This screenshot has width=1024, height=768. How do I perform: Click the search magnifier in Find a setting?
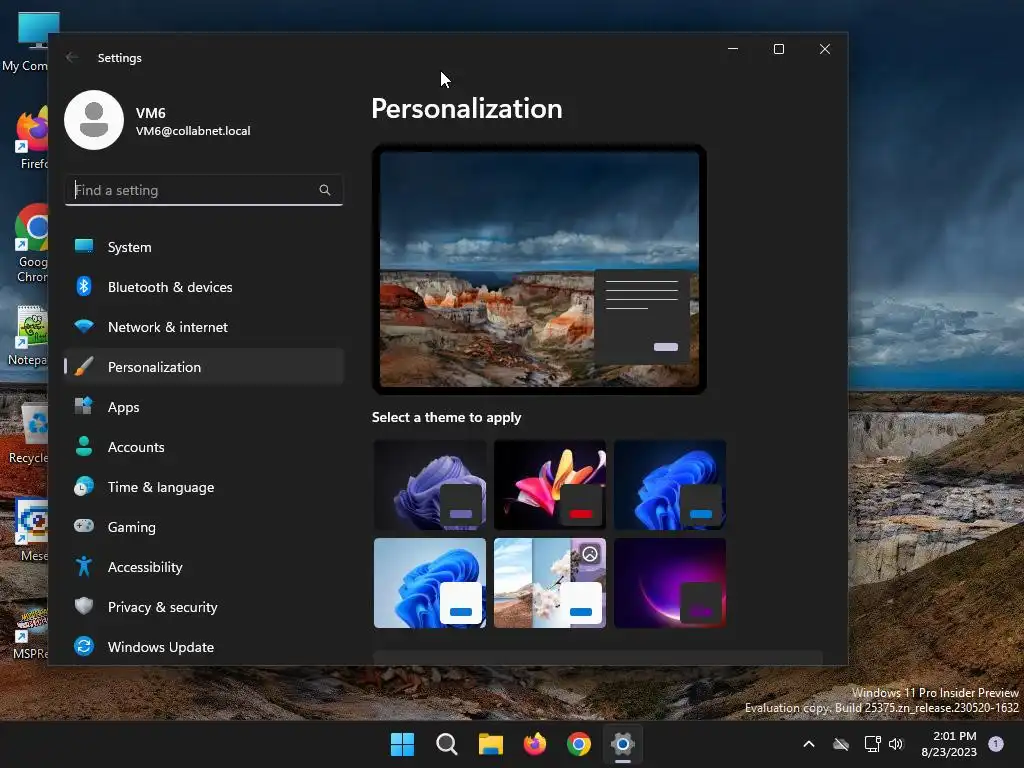click(x=325, y=190)
